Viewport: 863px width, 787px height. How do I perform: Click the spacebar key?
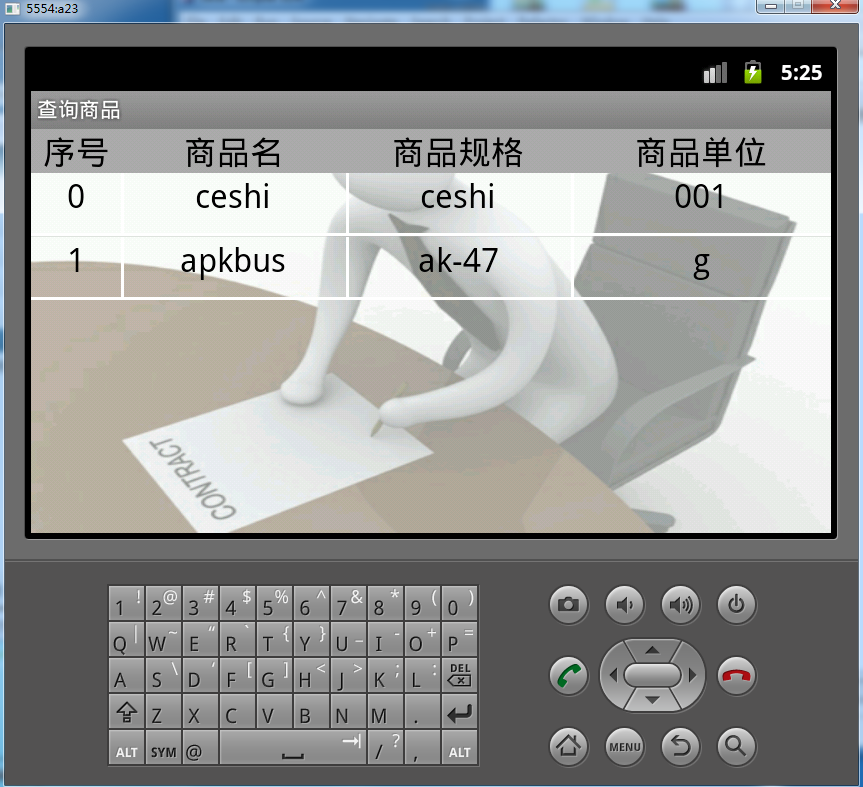tap(293, 747)
